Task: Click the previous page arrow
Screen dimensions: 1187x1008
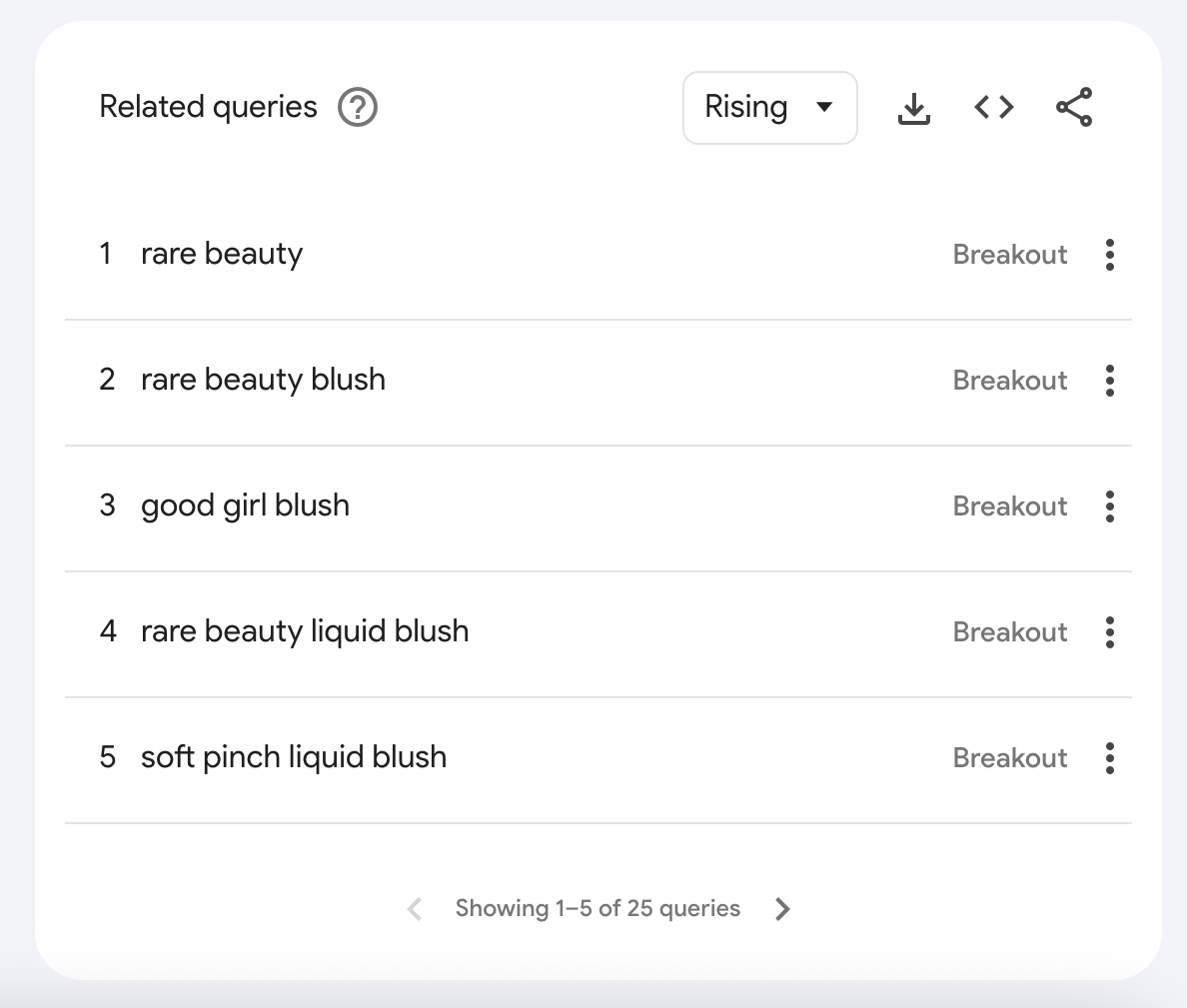Action: coord(414,908)
